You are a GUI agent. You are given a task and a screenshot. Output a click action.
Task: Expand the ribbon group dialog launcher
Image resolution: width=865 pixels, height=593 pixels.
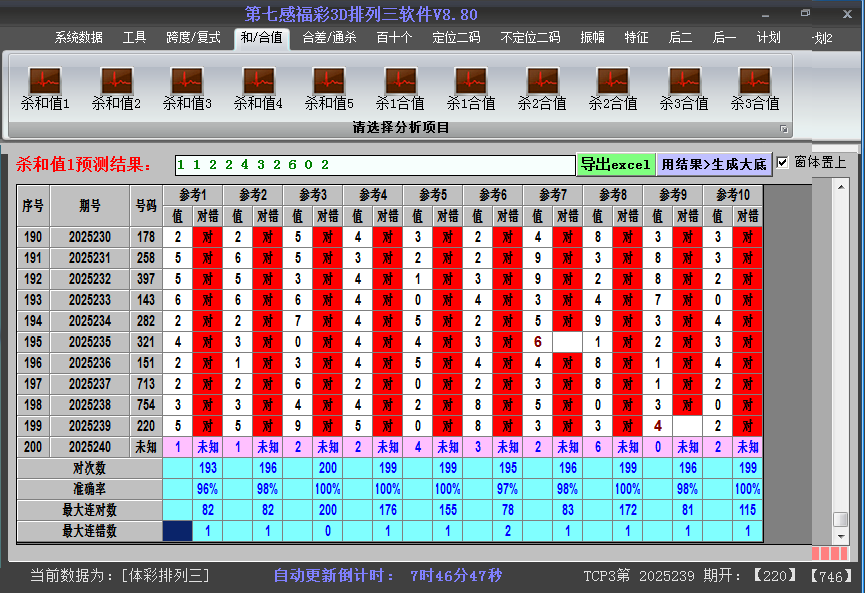coord(784,129)
